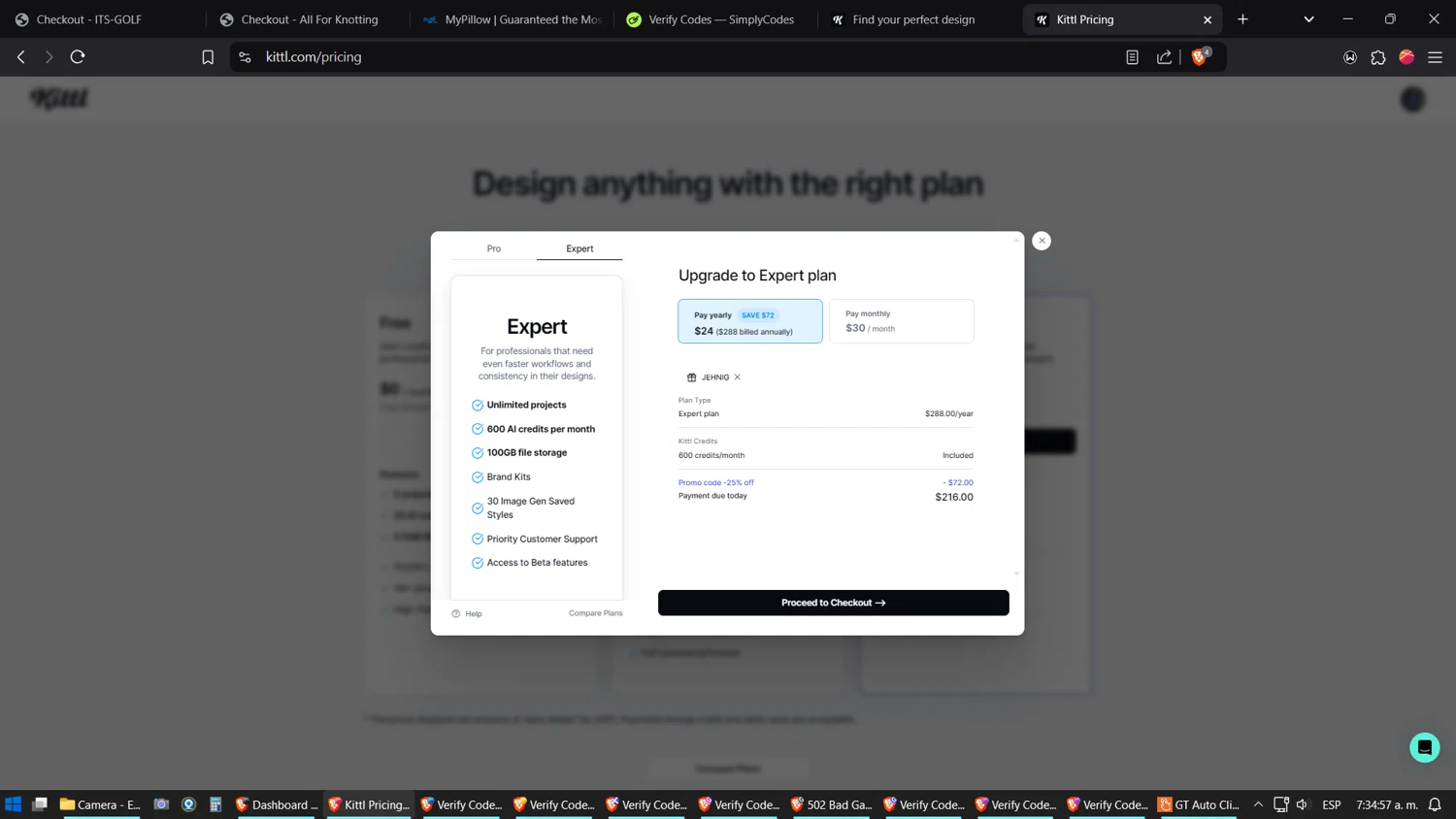Open Compare Plans link
The width and height of the screenshot is (1456, 819).
click(x=596, y=613)
